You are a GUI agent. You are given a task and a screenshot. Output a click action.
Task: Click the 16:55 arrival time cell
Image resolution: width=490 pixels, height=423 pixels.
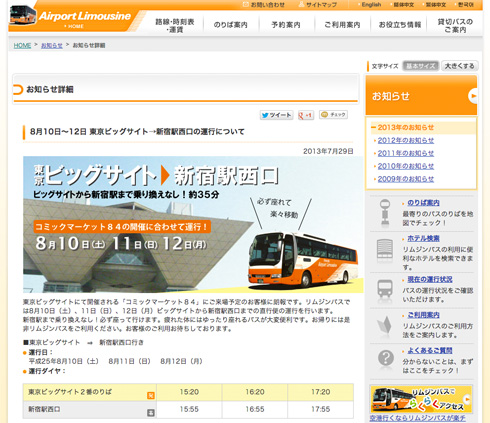pos(255,409)
